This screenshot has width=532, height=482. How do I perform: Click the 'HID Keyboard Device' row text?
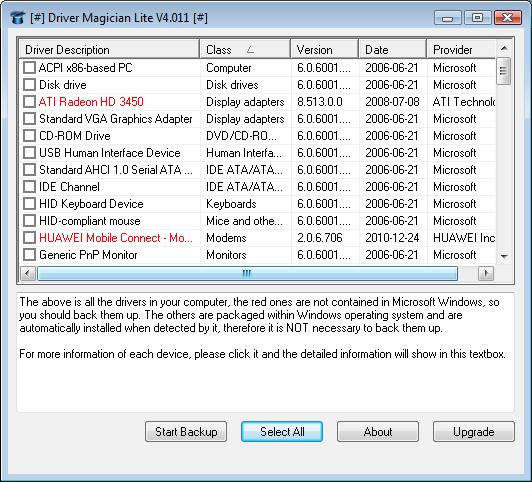coord(91,204)
